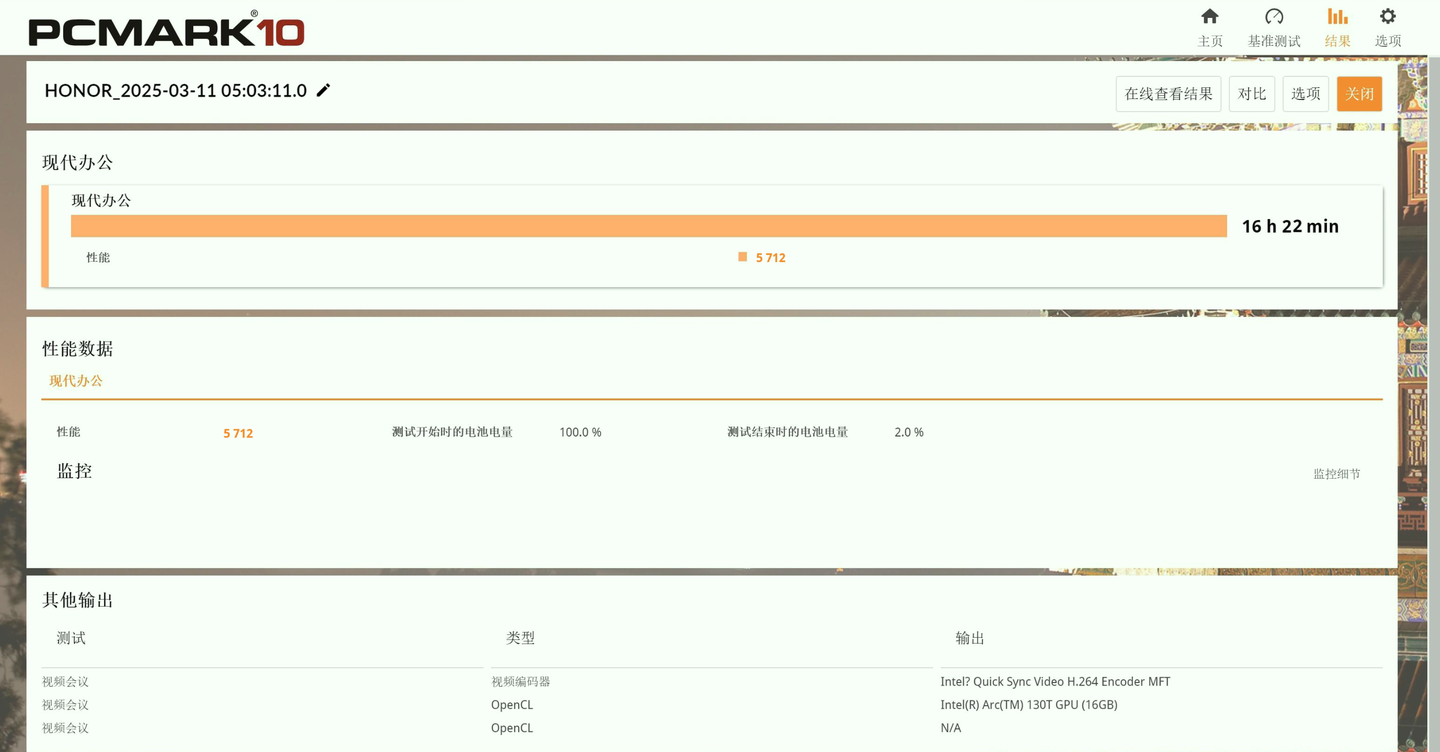Click the 类型 column header
Screen dimensions: 1440x752
coord(520,638)
